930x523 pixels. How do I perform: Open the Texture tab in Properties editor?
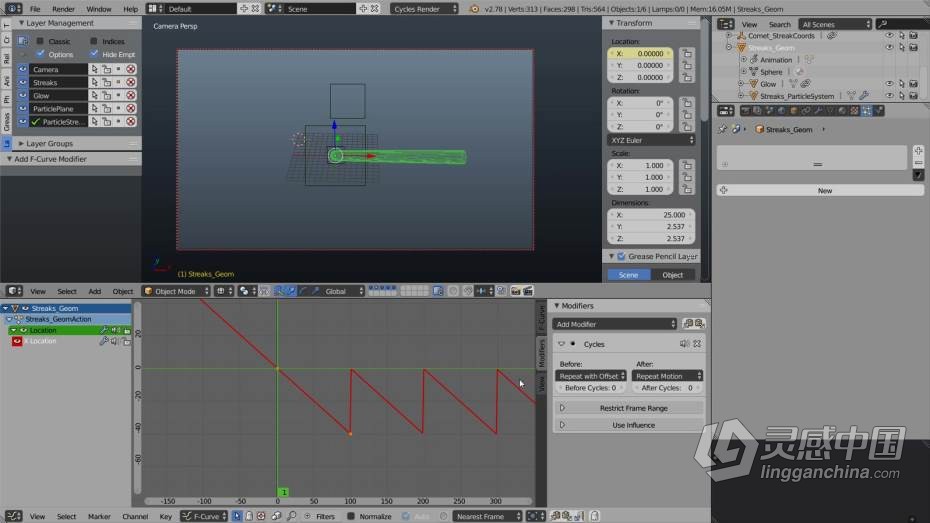pos(854,111)
